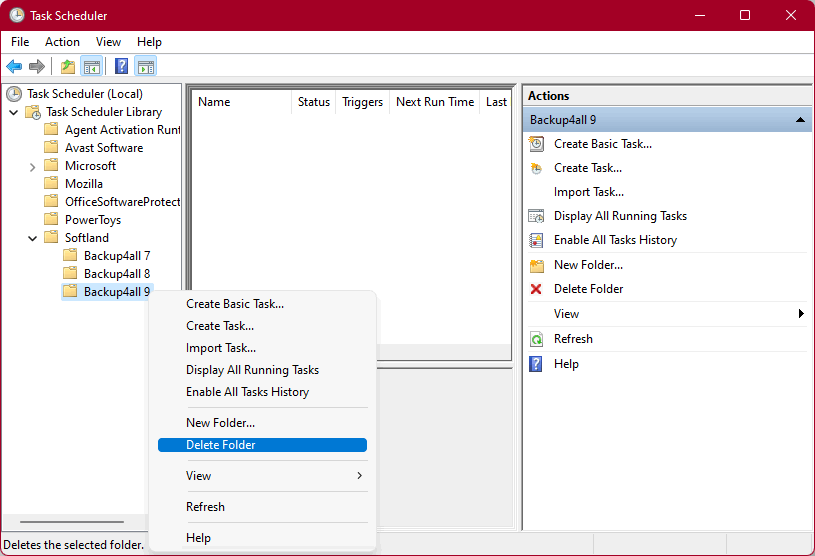Choose New Folder in the context menu
Screen dimensions: 815x556
(x=262, y=423)
